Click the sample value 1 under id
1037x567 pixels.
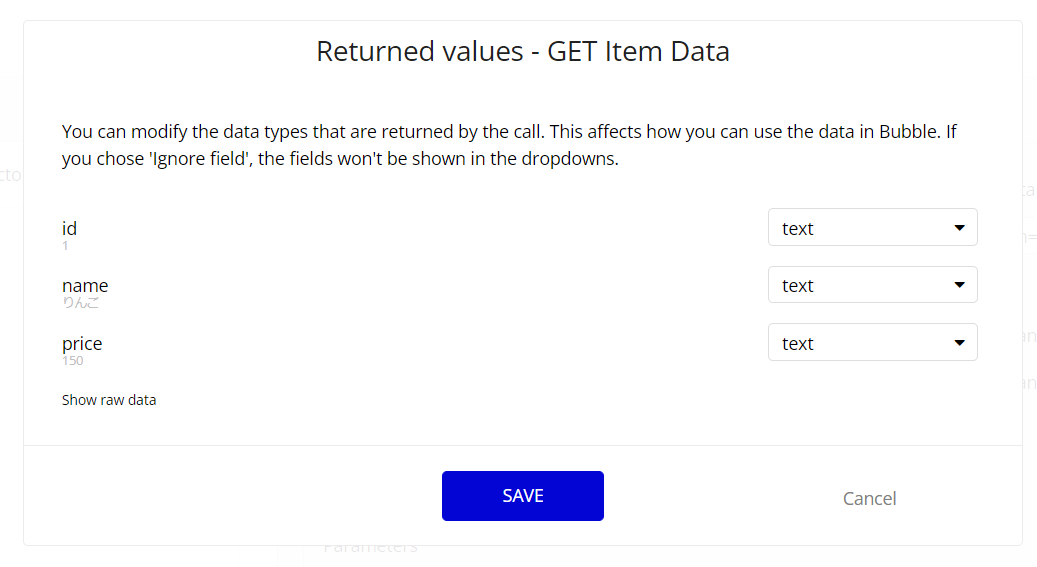pyautogui.click(x=65, y=246)
